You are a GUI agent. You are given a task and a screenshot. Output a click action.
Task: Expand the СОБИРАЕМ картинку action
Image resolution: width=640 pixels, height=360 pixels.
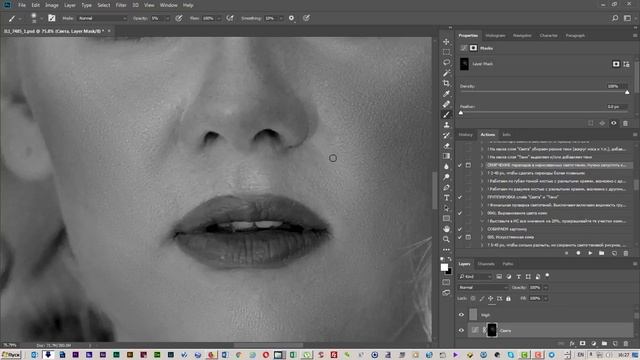coord(482,229)
